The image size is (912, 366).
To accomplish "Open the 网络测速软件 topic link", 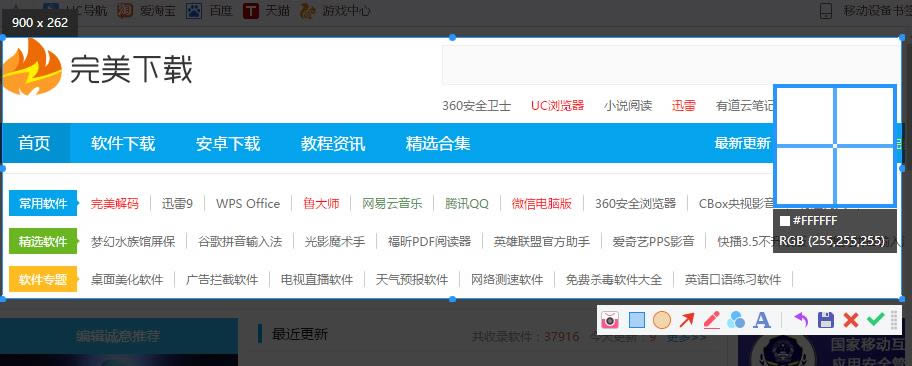I will pyautogui.click(x=507, y=280).
